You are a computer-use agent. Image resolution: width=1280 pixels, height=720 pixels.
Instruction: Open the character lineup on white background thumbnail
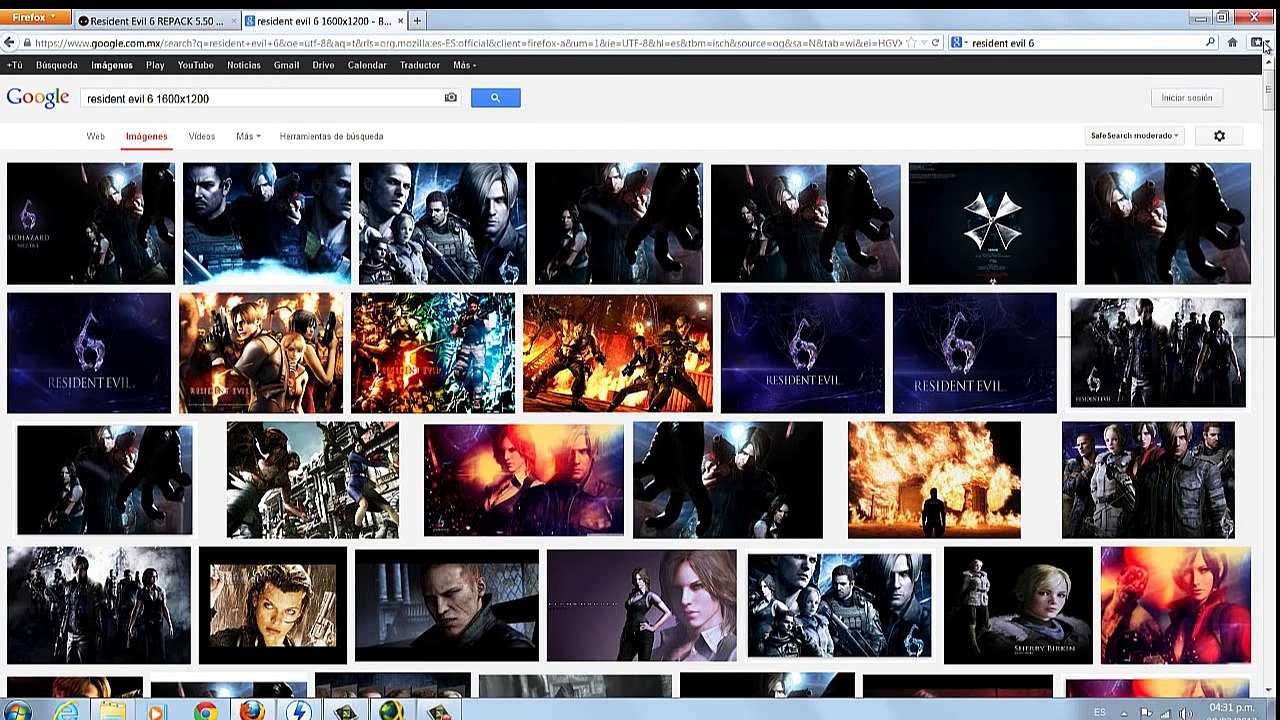click(x=1158, y=353)
